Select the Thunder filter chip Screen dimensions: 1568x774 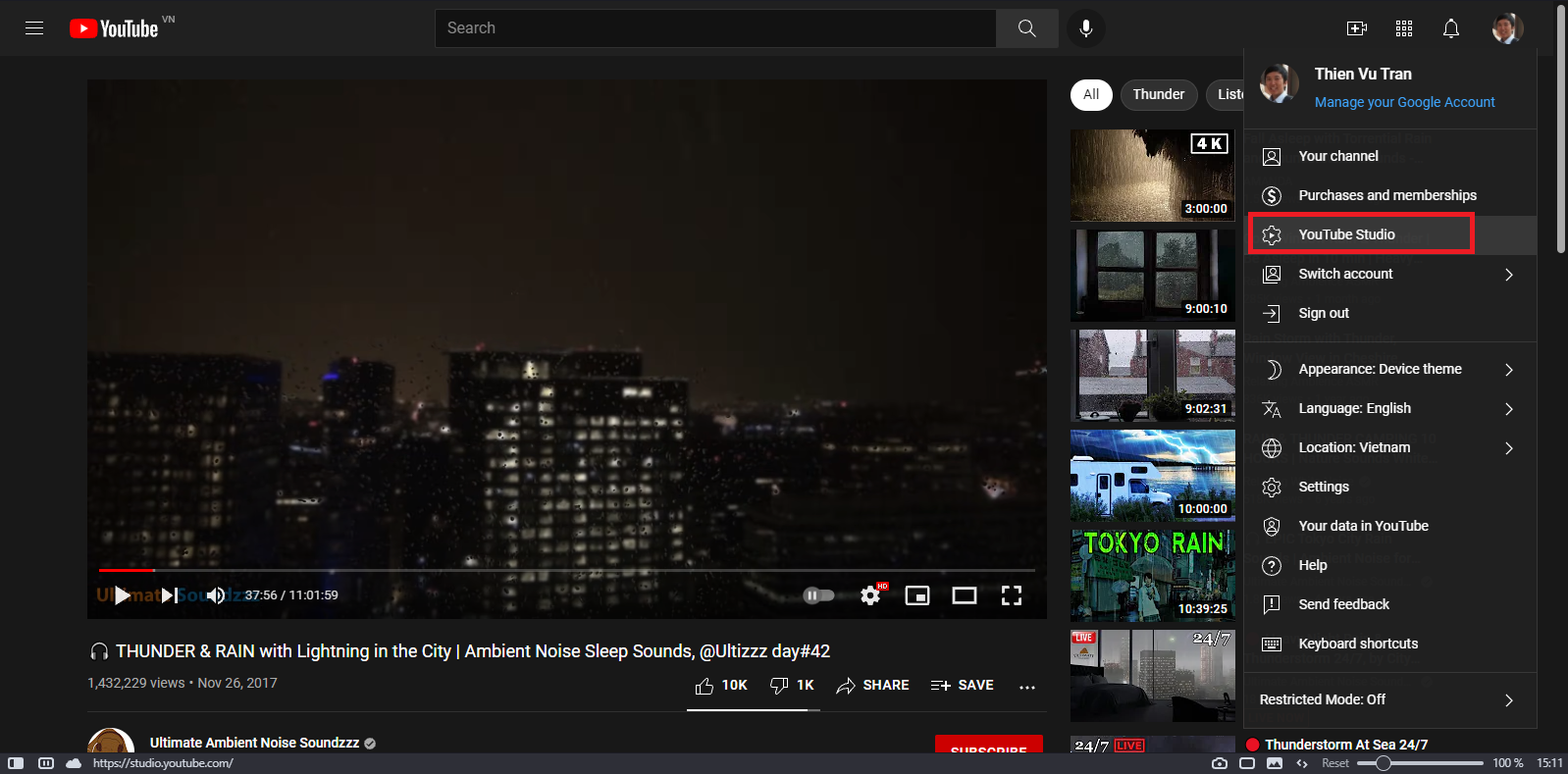pos(1159,94)
